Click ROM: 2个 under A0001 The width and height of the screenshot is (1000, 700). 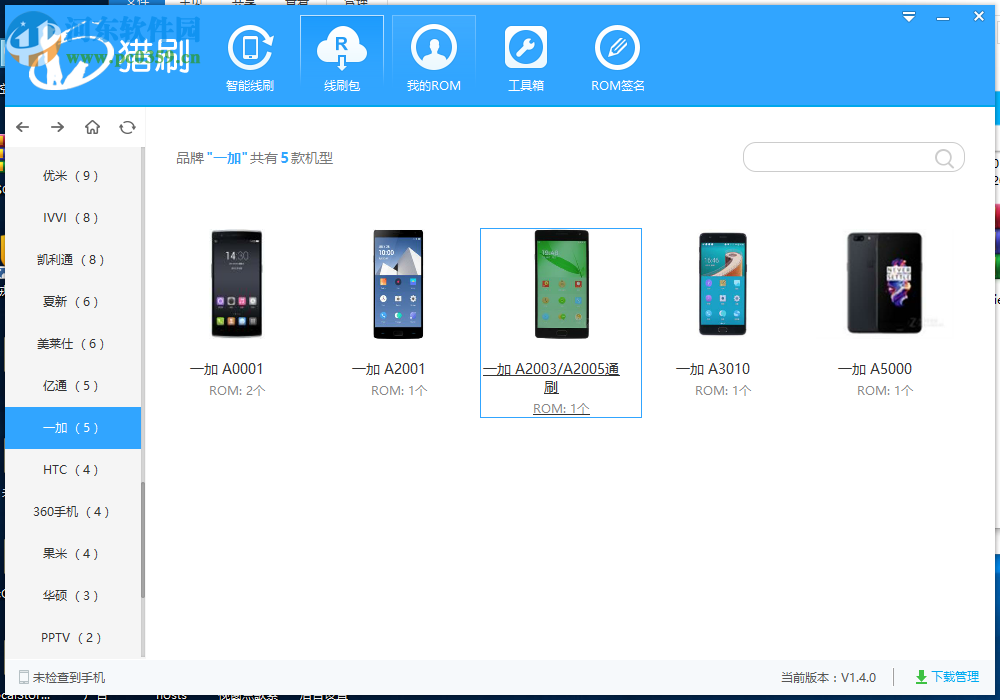point(237,391)
